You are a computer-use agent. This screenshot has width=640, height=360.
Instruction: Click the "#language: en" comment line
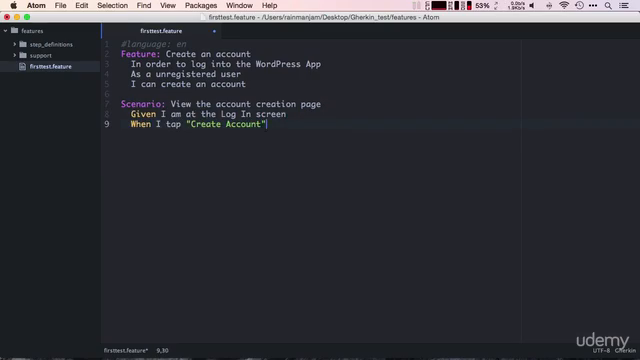point(153,44)
